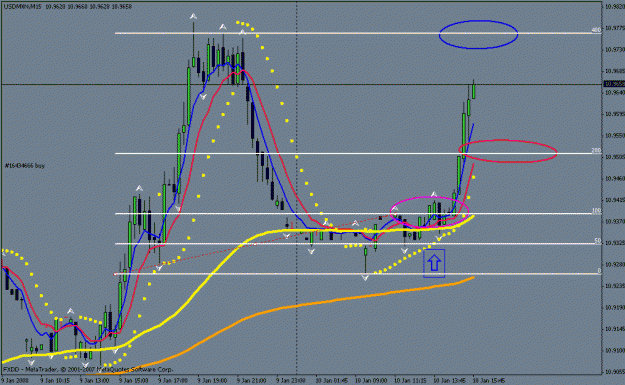Click the USDMXN,M15 chart title text
The height and width of the screenshot is (385, 625).
(x=22, y=6)
